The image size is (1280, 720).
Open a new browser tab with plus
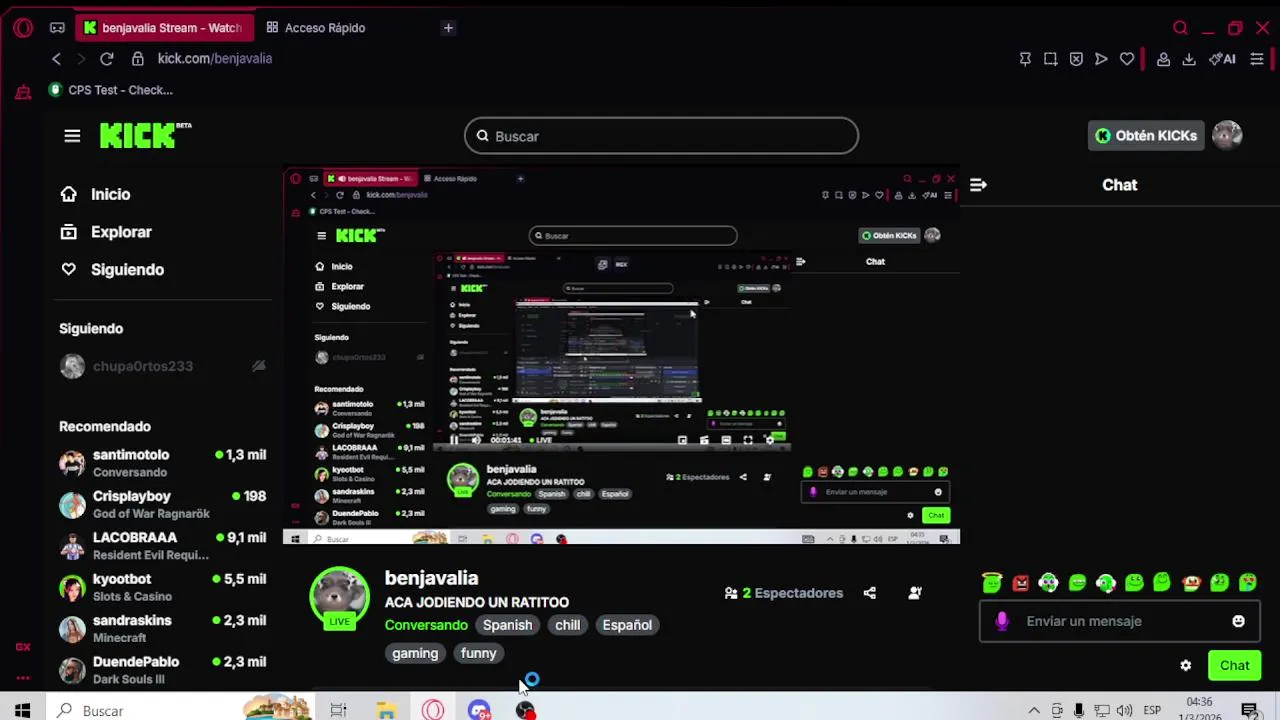click(x=448, y=28)
